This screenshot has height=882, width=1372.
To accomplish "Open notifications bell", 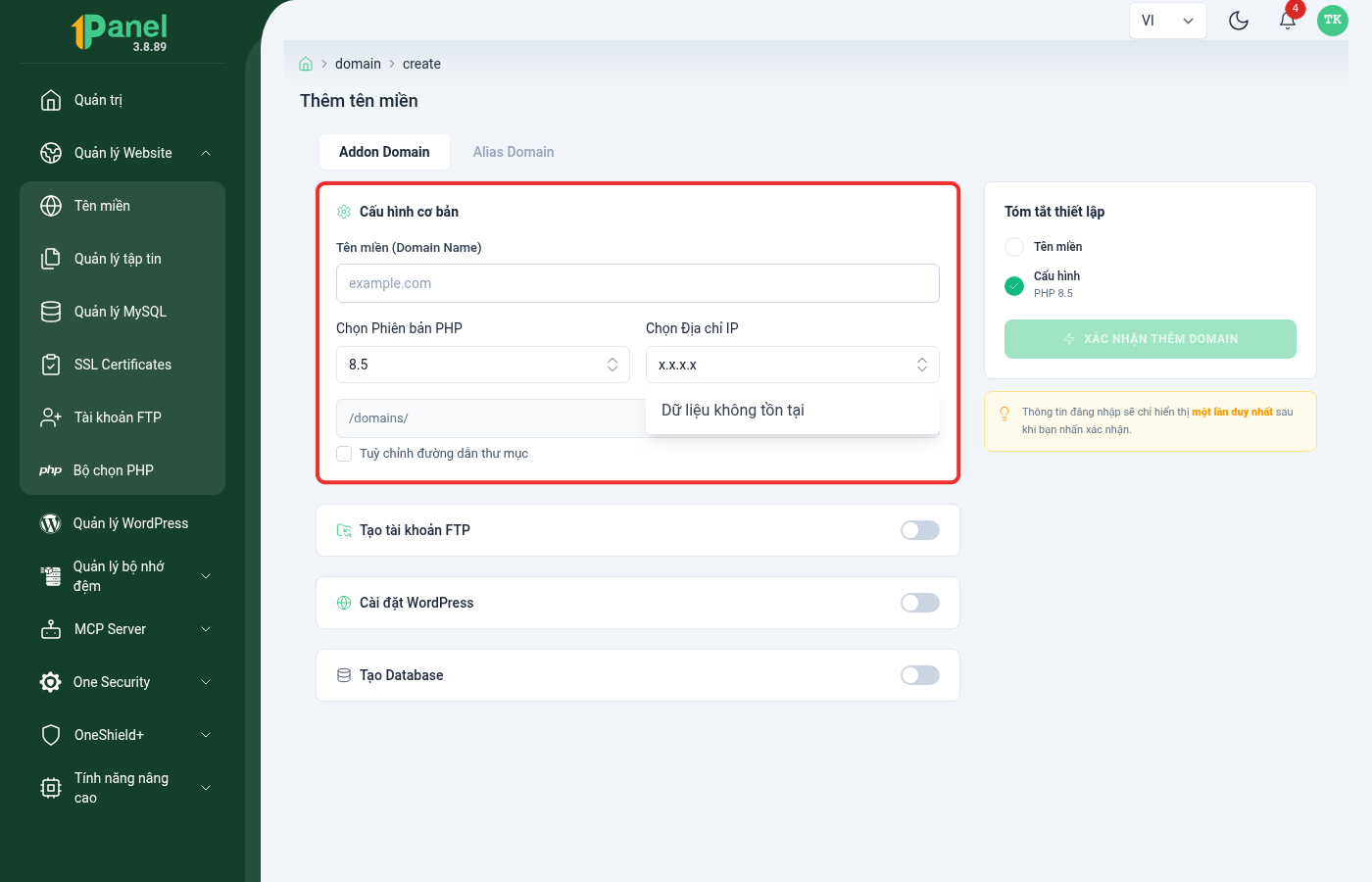I will pos(1288,21).
